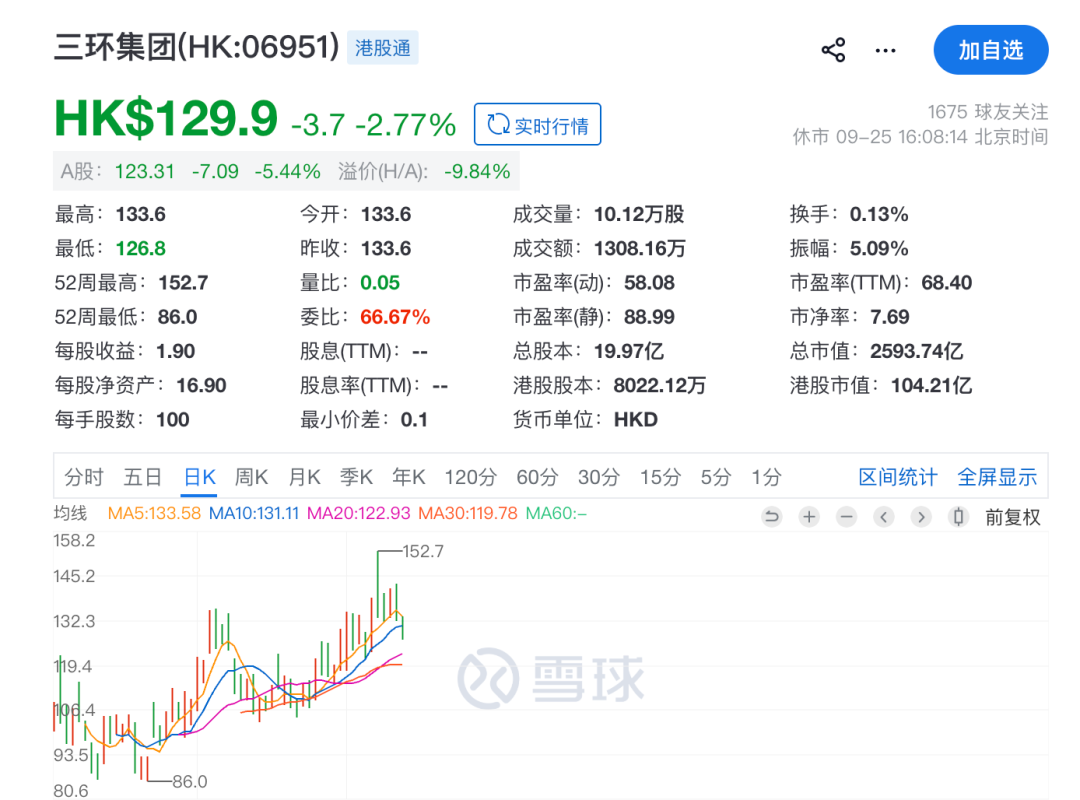This screenshot has width=1080, height=800.
Task: Refresh quotes with 实时行情 button
Action: click(537, 125)
